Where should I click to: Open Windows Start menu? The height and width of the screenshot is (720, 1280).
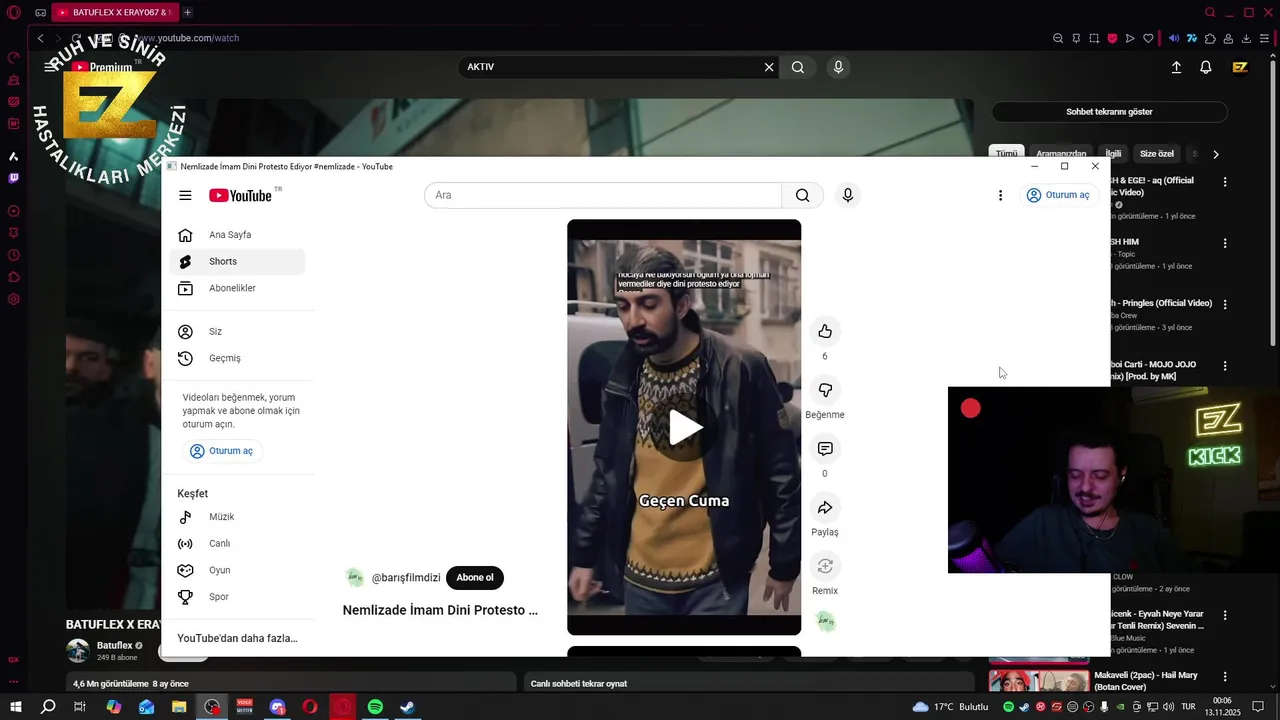click(15, 707)
